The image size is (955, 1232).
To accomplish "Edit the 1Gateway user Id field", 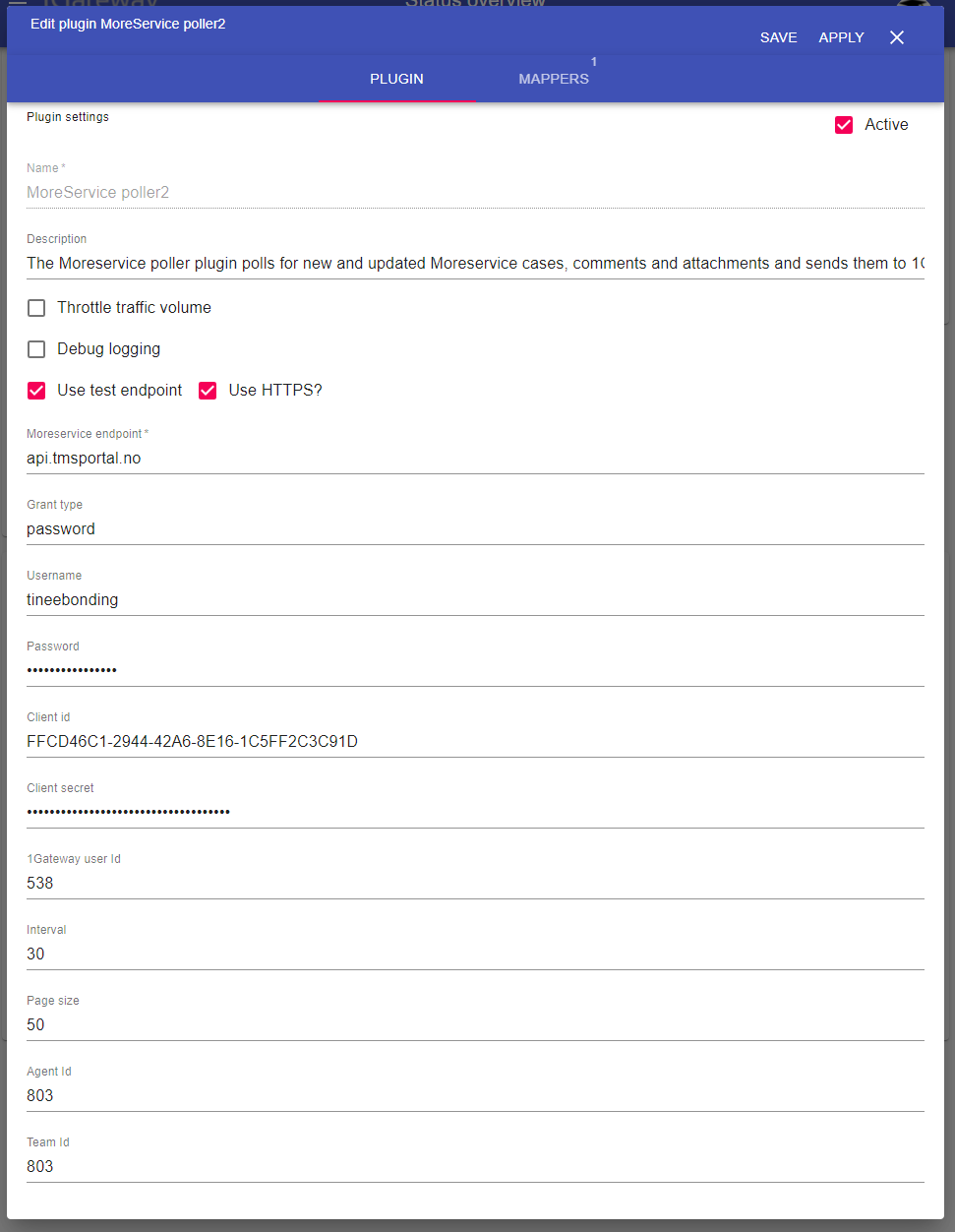I will click(475, 884).
